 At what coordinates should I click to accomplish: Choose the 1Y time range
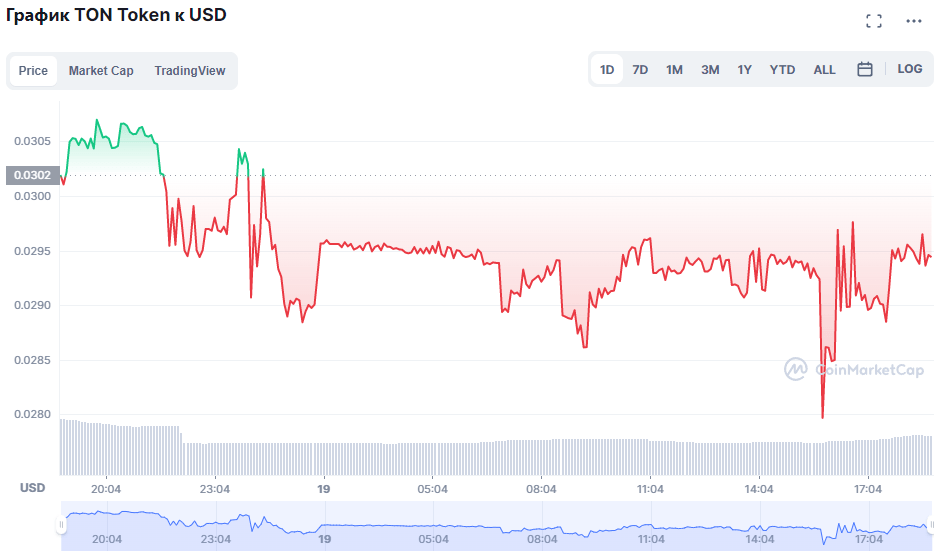(x=744, y=70)
